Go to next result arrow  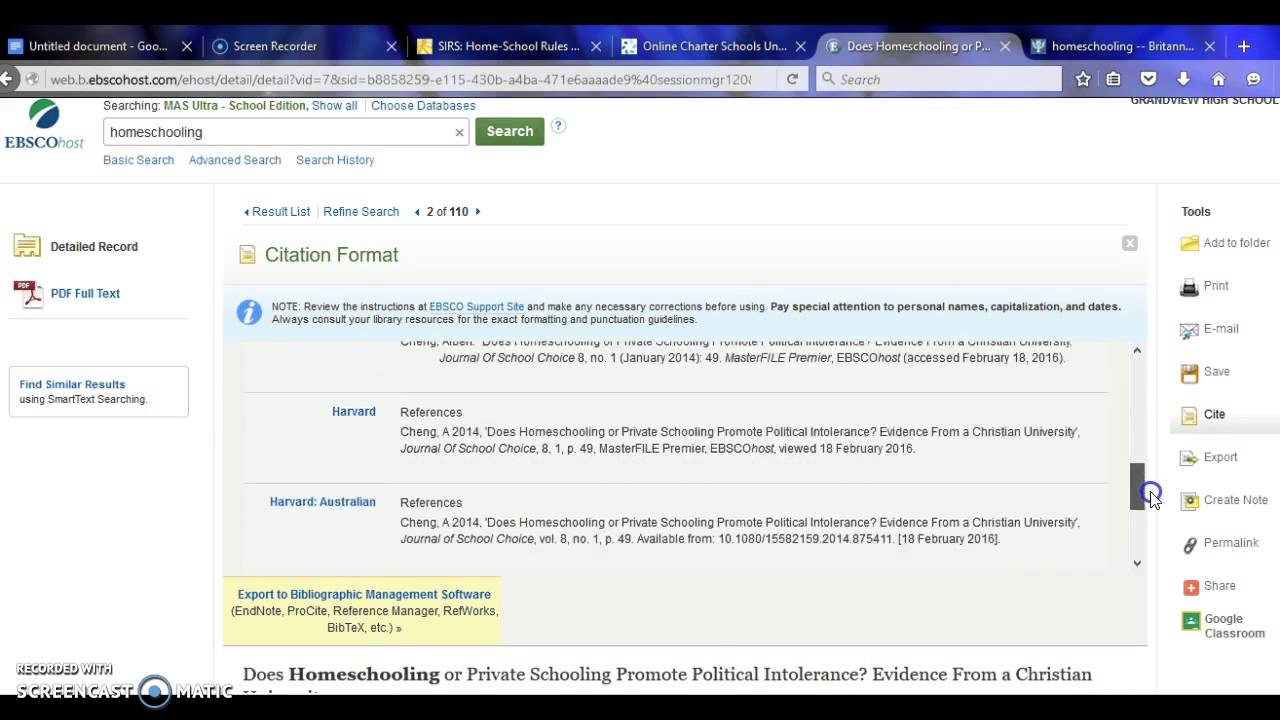click(478, 212)
